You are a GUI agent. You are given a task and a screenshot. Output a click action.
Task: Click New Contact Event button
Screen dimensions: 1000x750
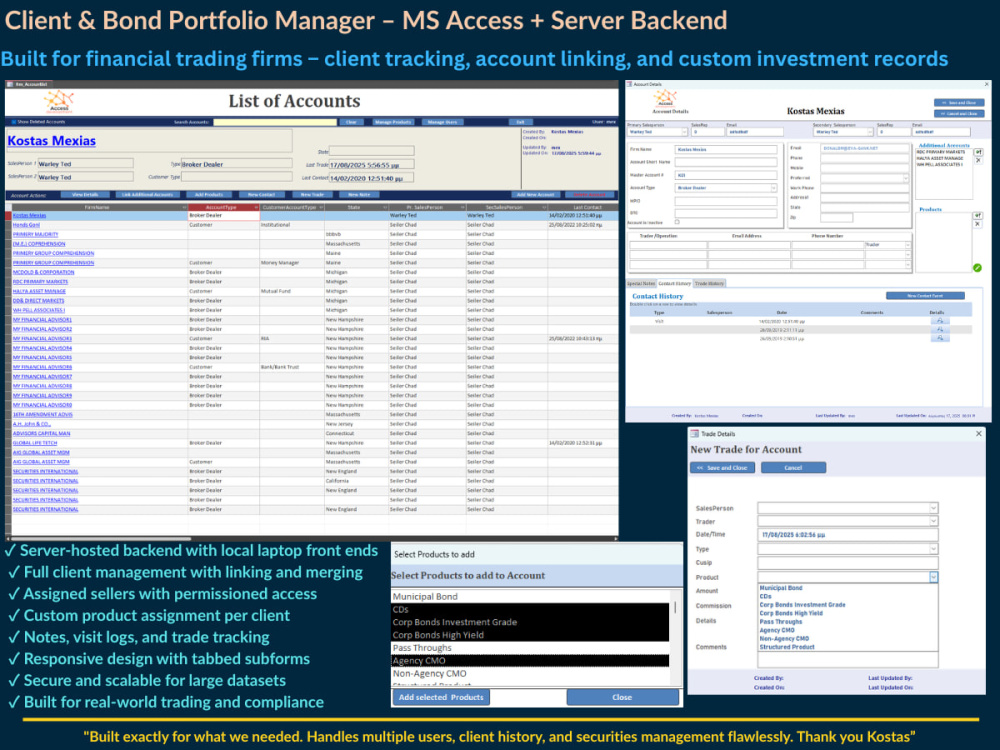tap(925, 296)
